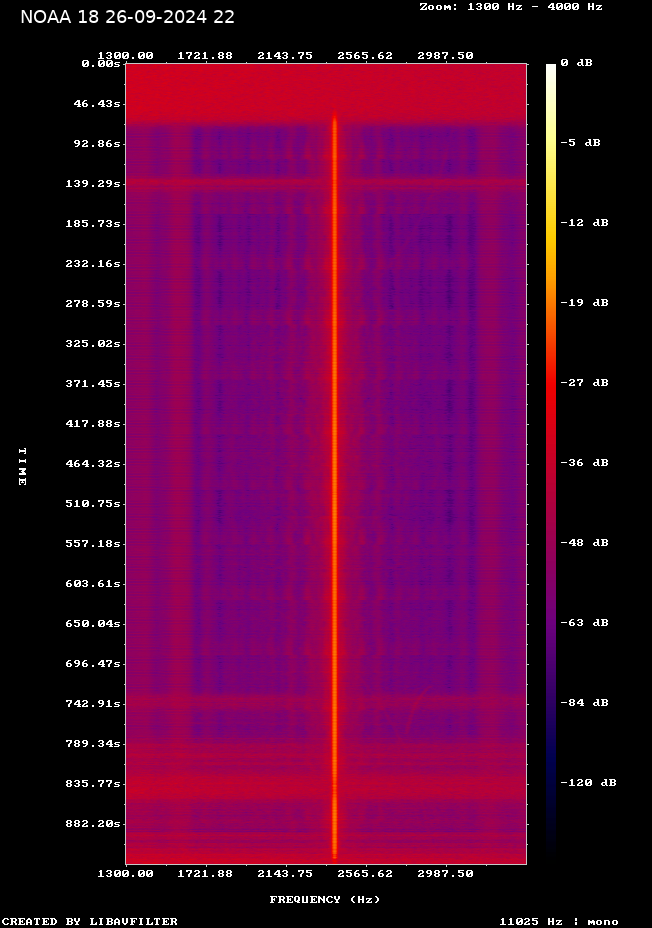This screenshot has height=928, width=652.
Task: Click the white top of the color bar
Action: [550, 70]
